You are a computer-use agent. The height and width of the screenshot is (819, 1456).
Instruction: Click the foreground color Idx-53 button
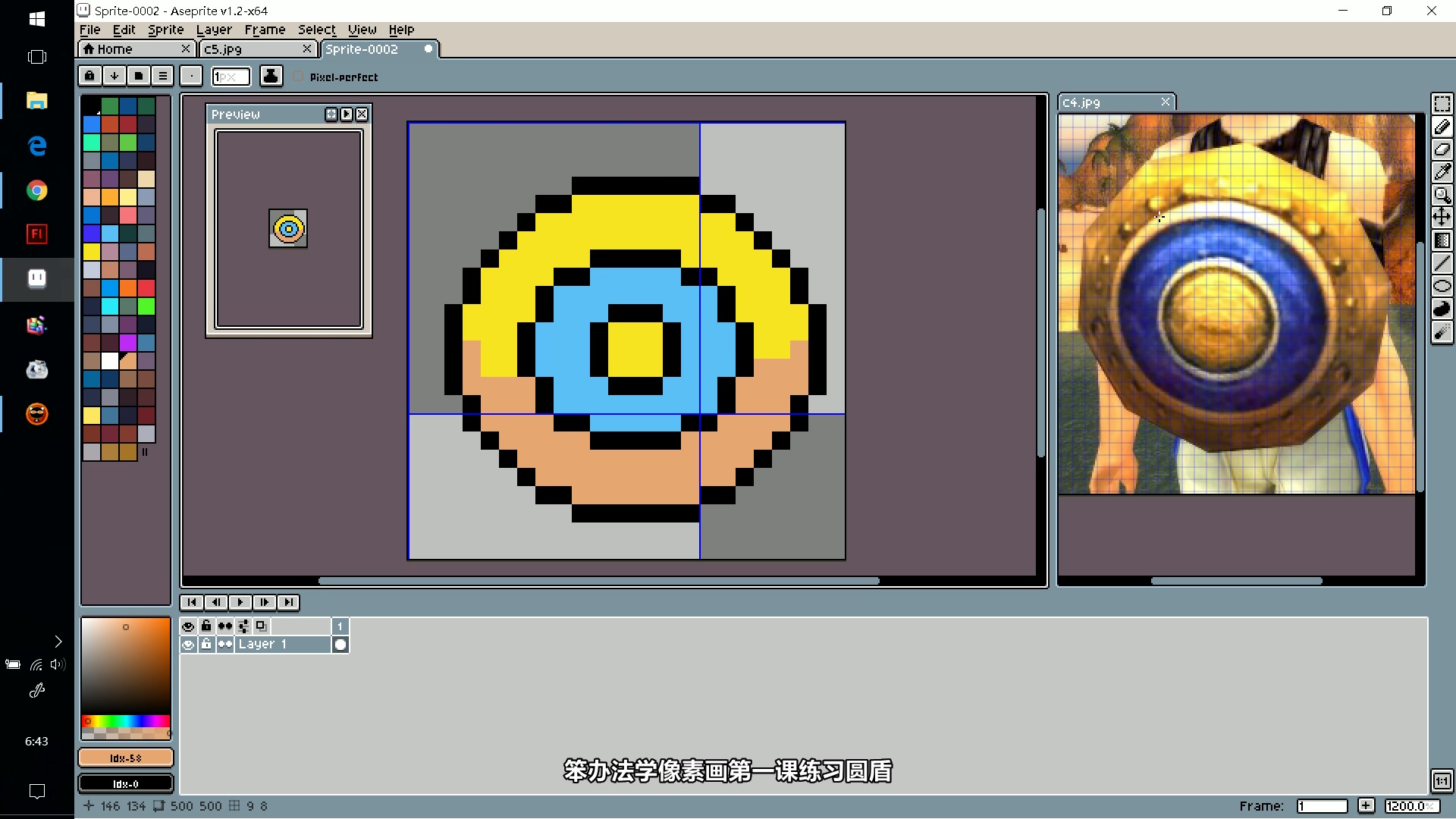pyautogui.click(x=126, y=758)
